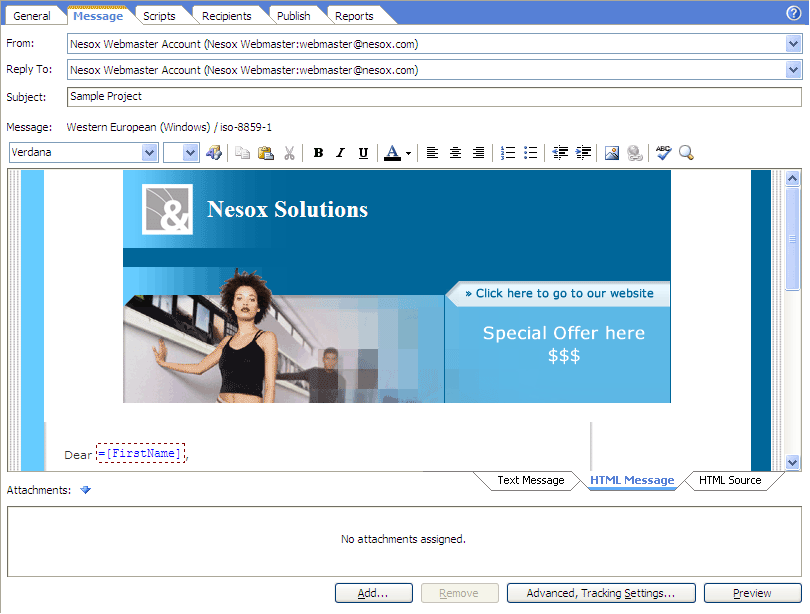Select the Message tab
Viewport: 810px width, 614px height.
[x=98, y=16]
